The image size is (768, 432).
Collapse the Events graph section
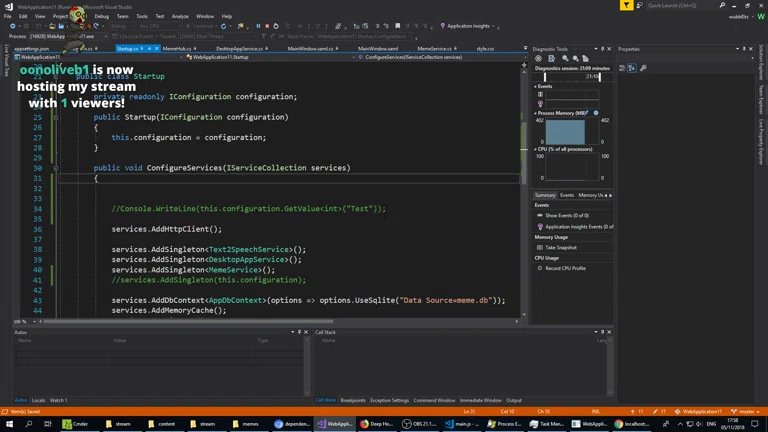535,86
